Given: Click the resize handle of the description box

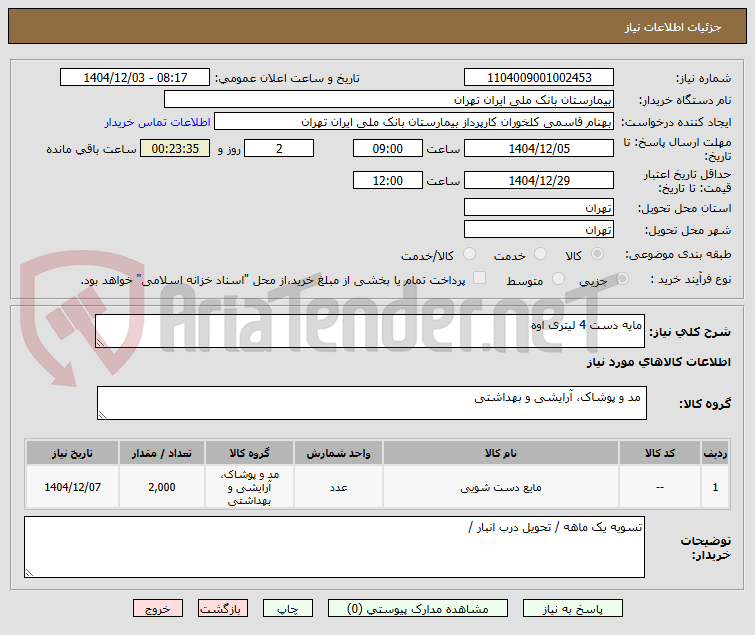Looking at the screenshot, I should point(100,343).
